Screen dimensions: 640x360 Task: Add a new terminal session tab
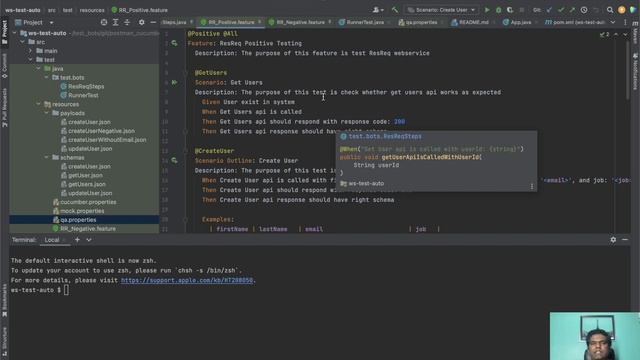[77, 240]
